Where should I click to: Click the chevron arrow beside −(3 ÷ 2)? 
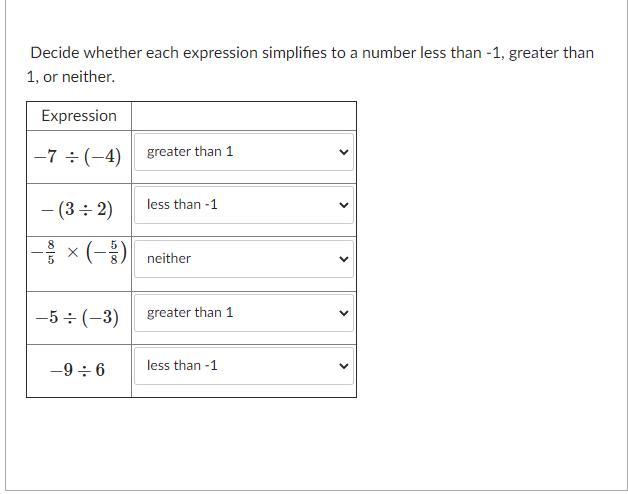pos(343,205)
